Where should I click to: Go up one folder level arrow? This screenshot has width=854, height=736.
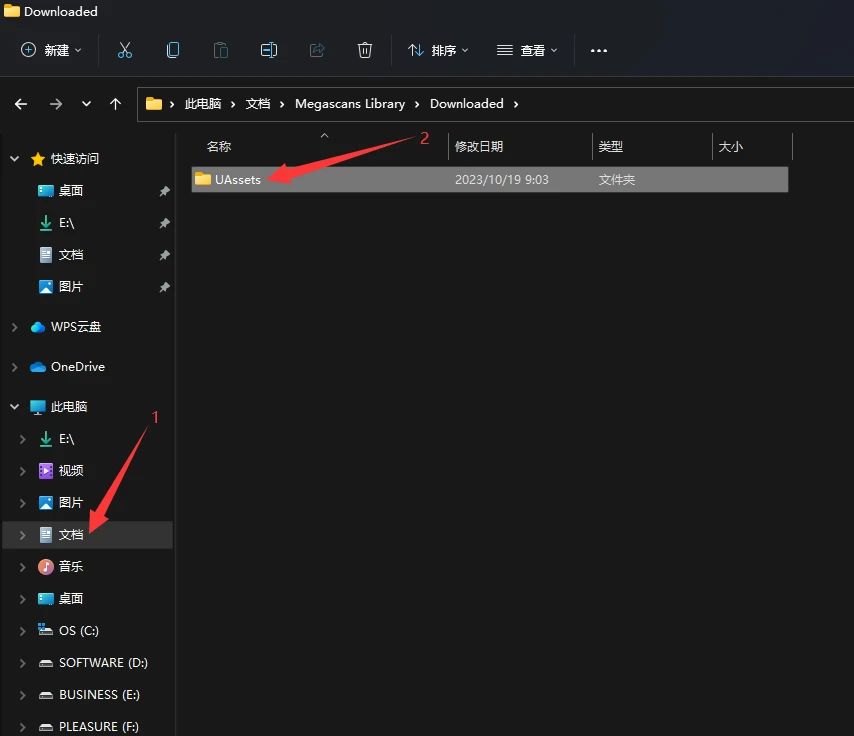(x=115, y=104)
